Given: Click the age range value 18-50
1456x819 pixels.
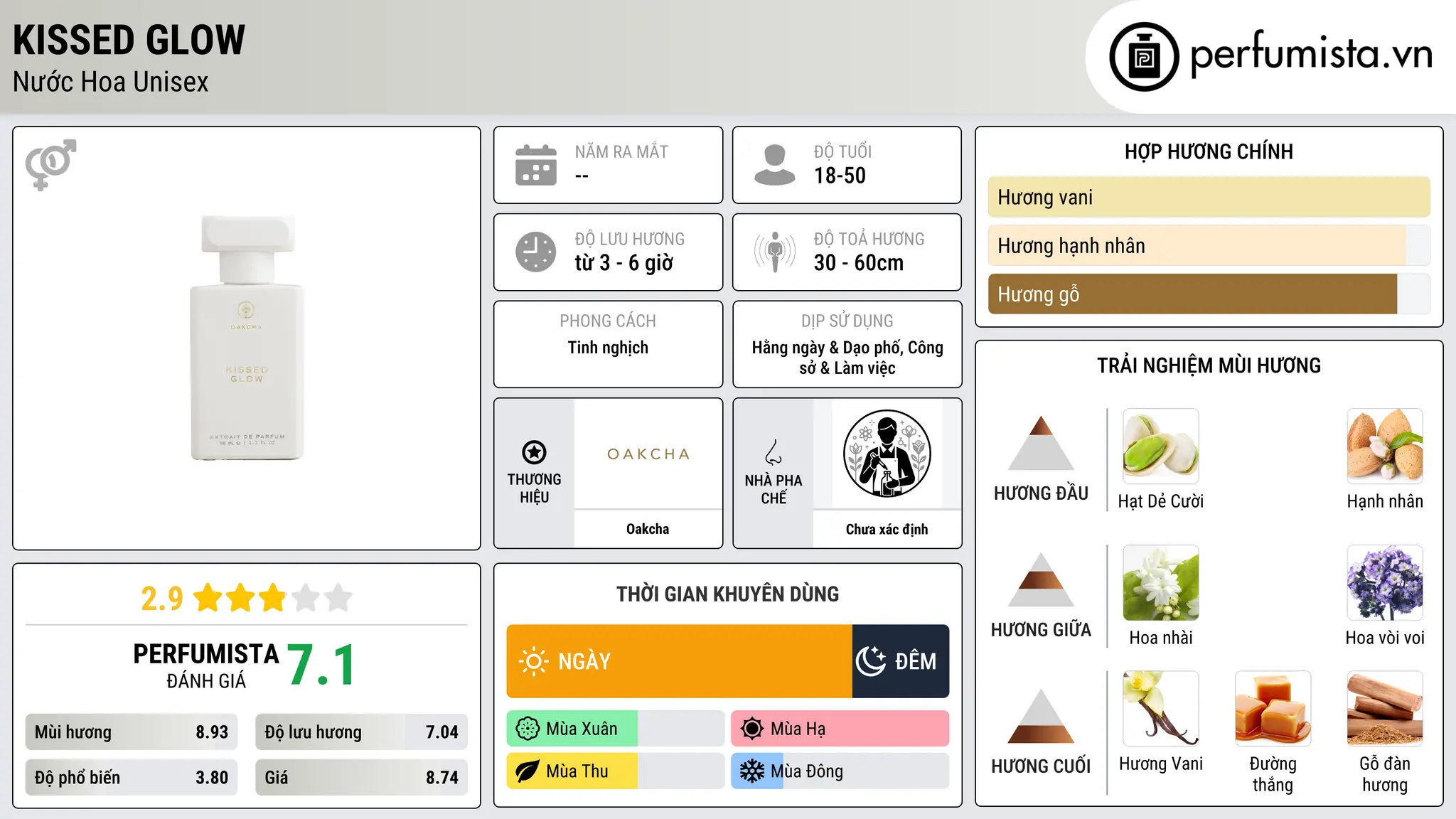Looking at the screenshot, I should 840,176.
